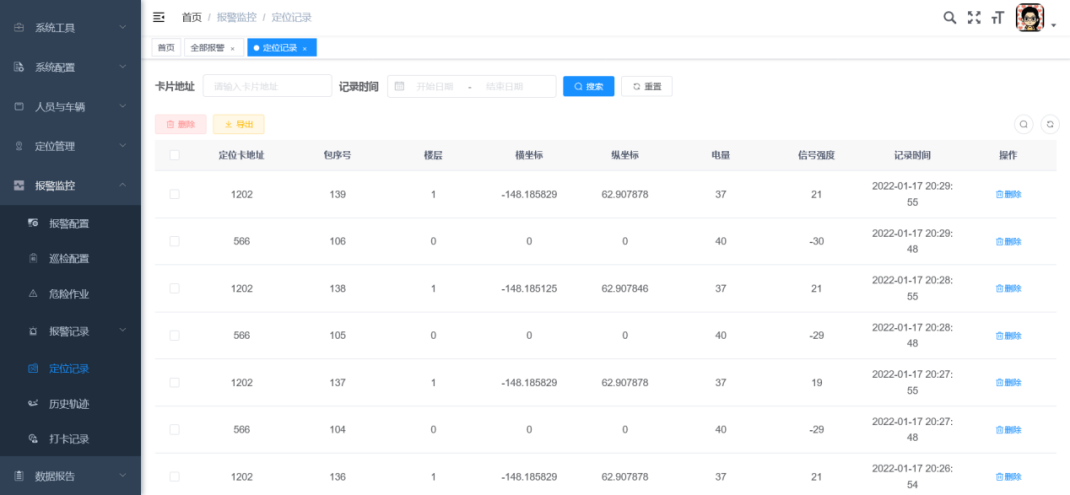1070x495 pixels.
Task: Expand the 系统工具 sidebar menu
Action: (x=70, y=28)
